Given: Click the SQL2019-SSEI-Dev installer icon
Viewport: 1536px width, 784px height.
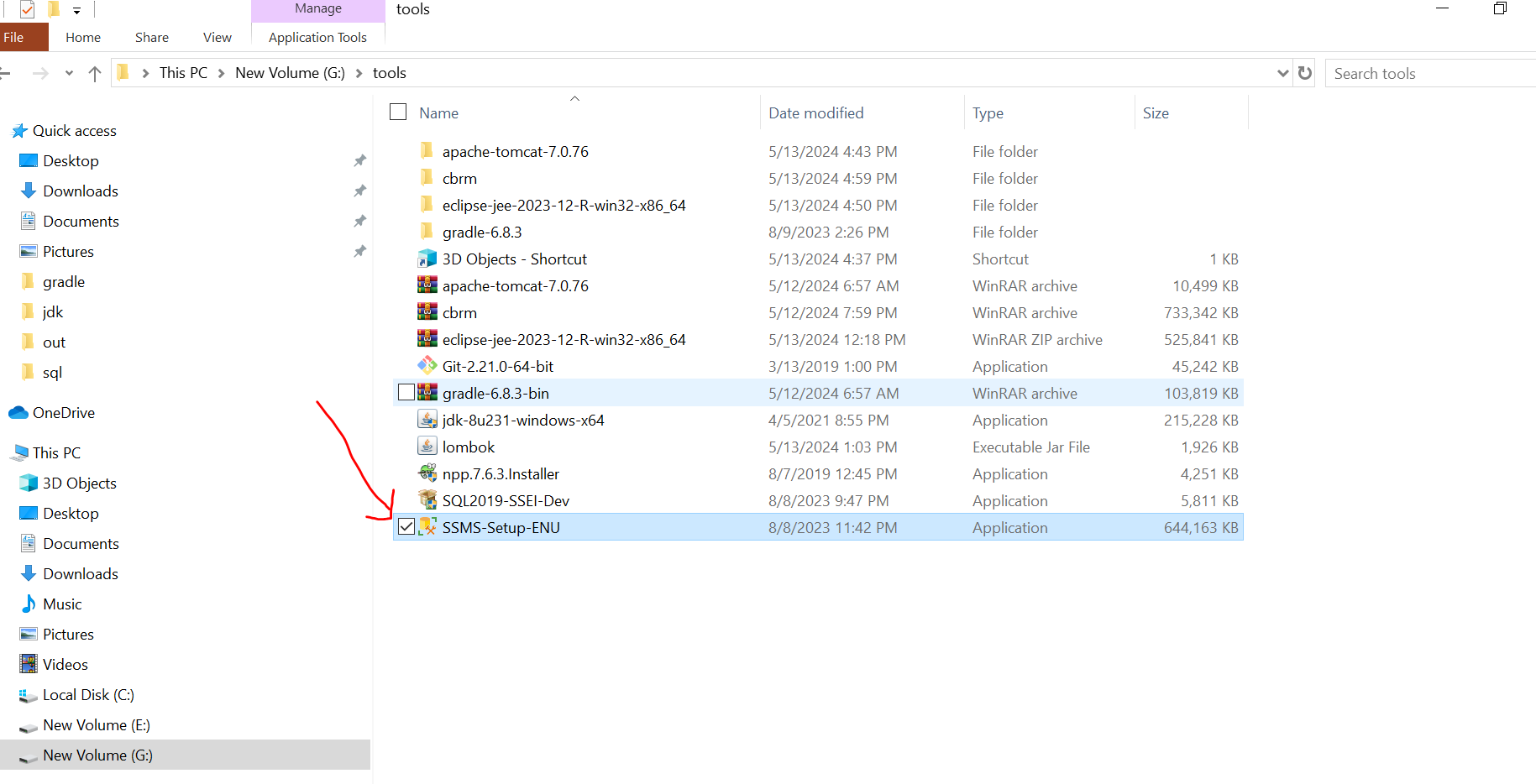Looking at the screenshot, I should coord(427,500).
